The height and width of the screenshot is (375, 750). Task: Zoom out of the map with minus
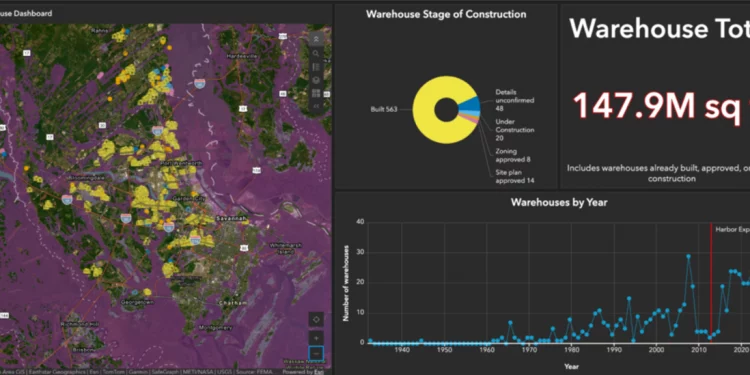point(316,354)
